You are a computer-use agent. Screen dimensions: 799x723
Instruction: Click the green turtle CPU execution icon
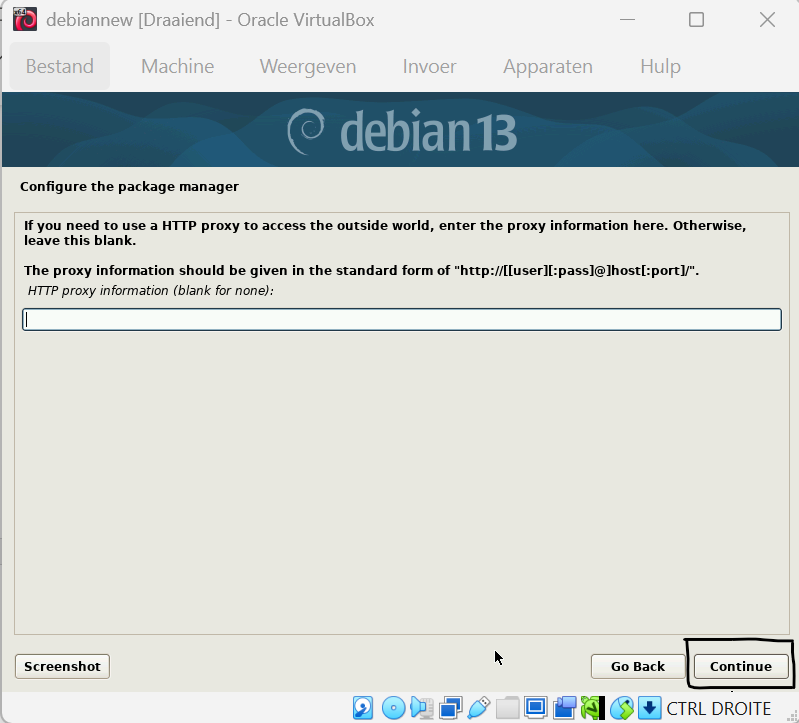click(593, 708)
